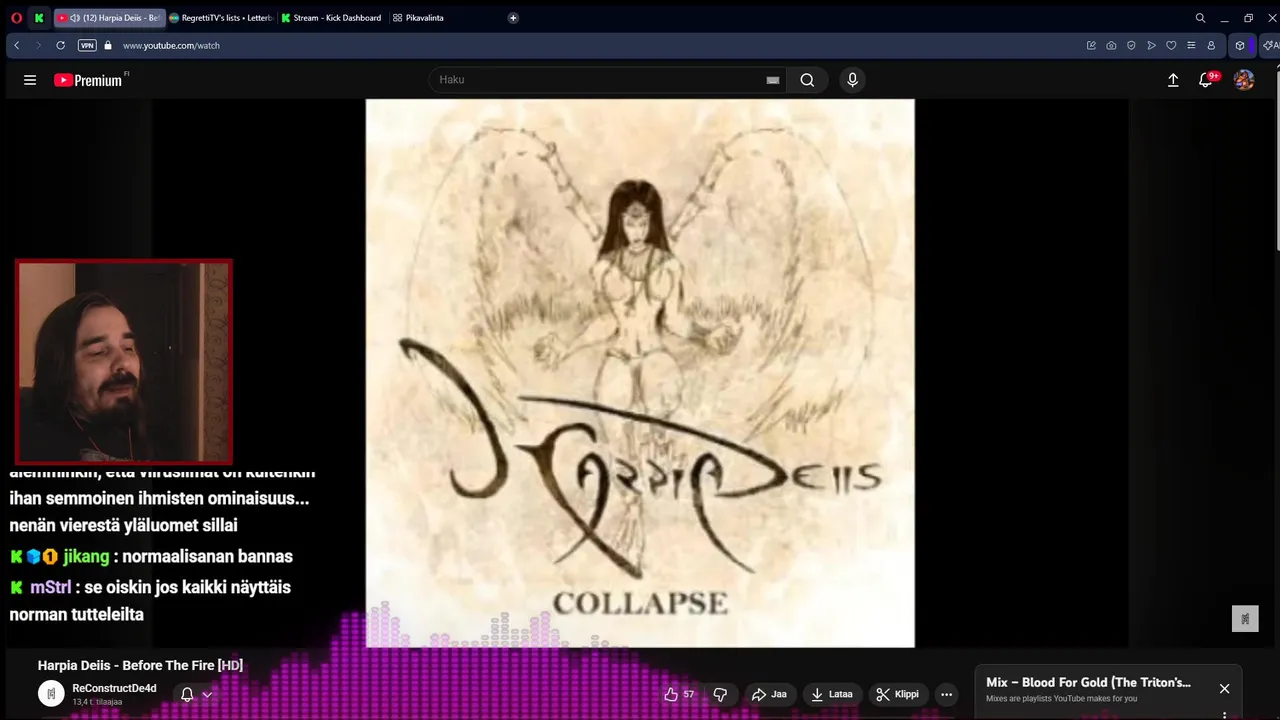1280x720 pixels.
Task: Submit search with the magnifier button
Action: pos(807,80)
